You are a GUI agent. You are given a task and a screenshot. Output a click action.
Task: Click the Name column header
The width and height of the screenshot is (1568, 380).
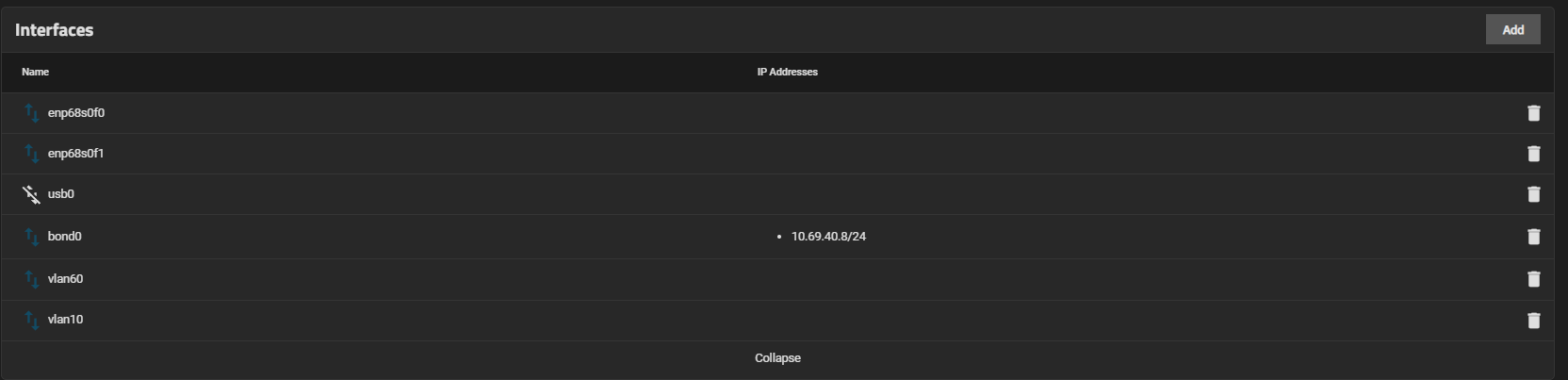tap(36, 72)
